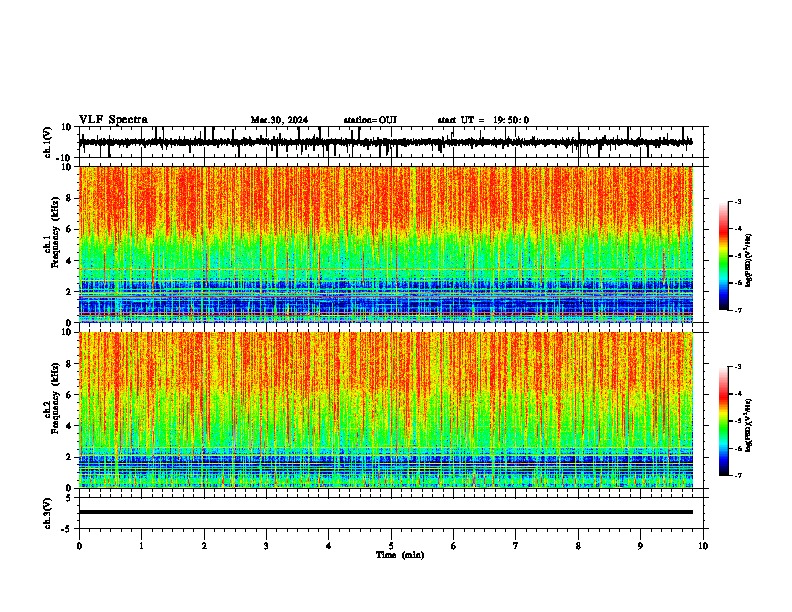Click the "6" tick on time axis

pyautogui.click(x=454, y=546)
